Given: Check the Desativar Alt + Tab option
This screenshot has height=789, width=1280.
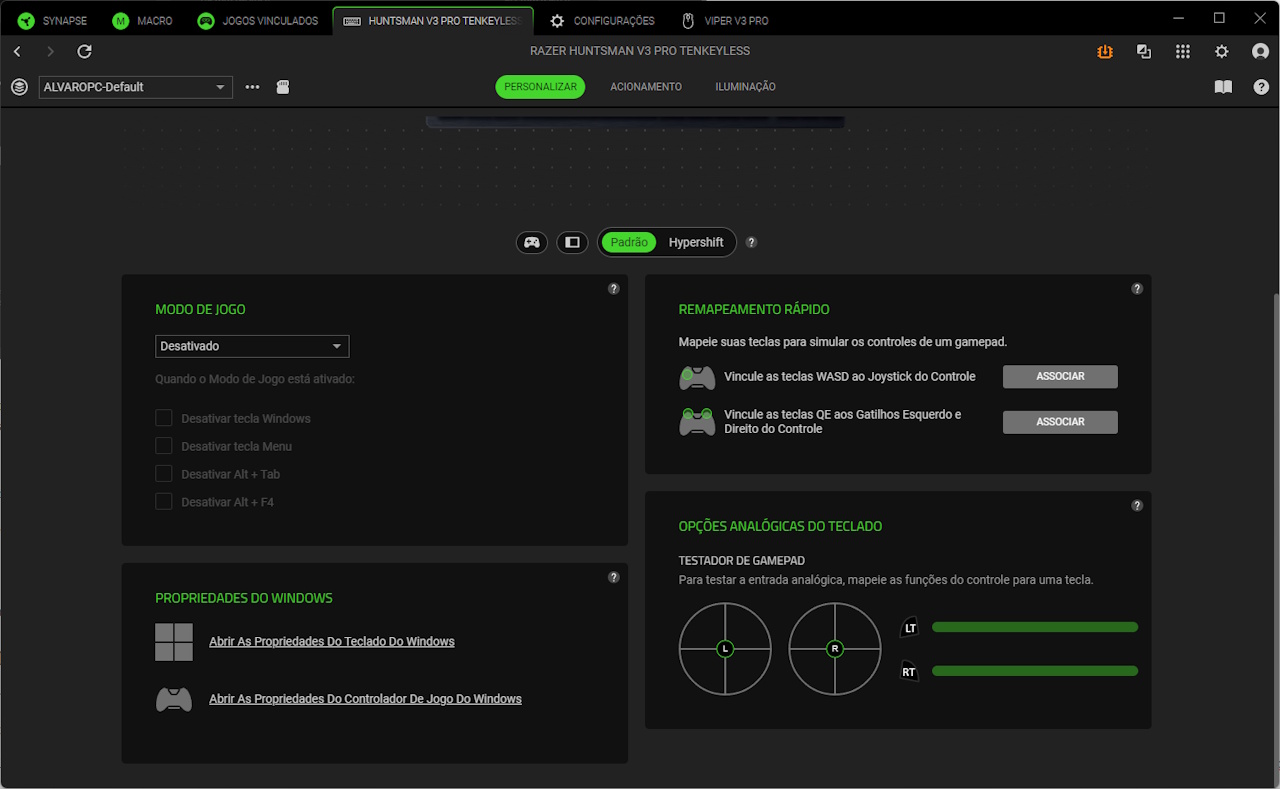Looking at the screenshot, I should [x=164, y=474].
